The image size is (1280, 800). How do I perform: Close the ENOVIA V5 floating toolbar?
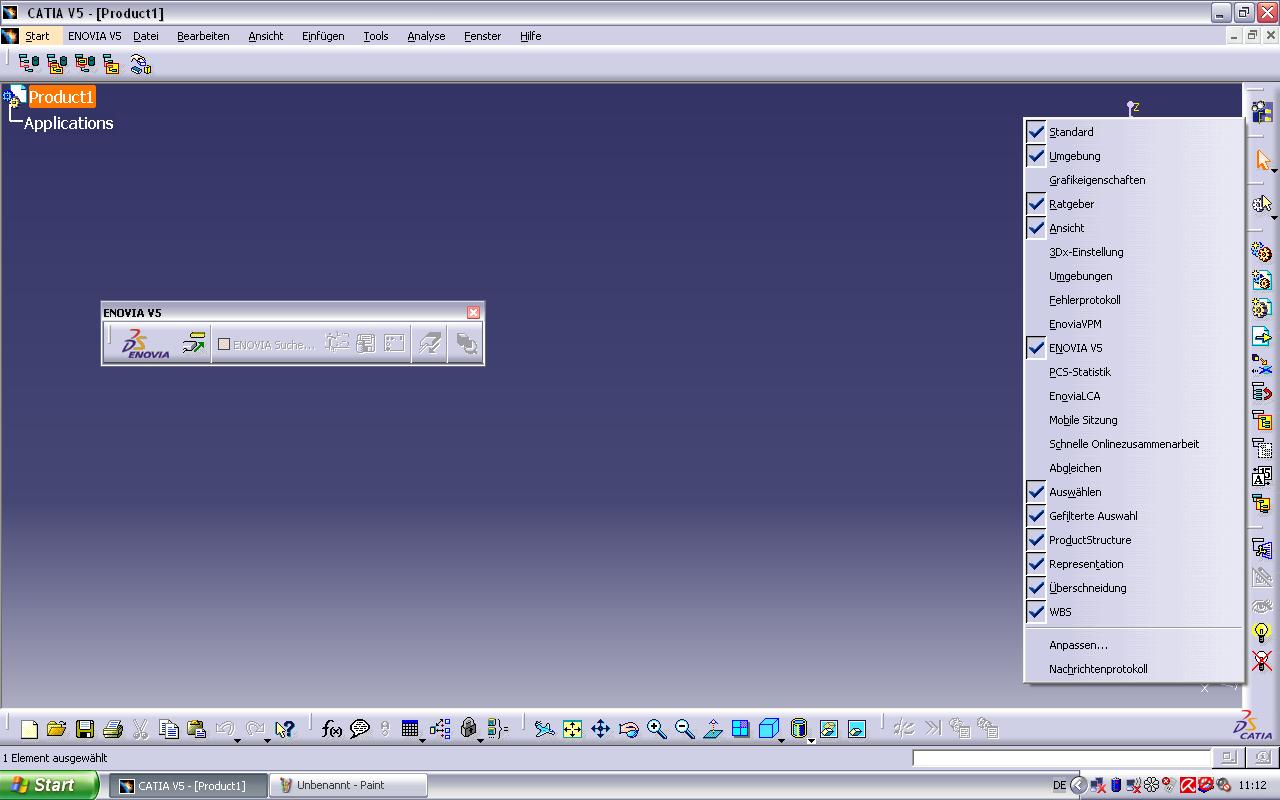coord(474,313)
